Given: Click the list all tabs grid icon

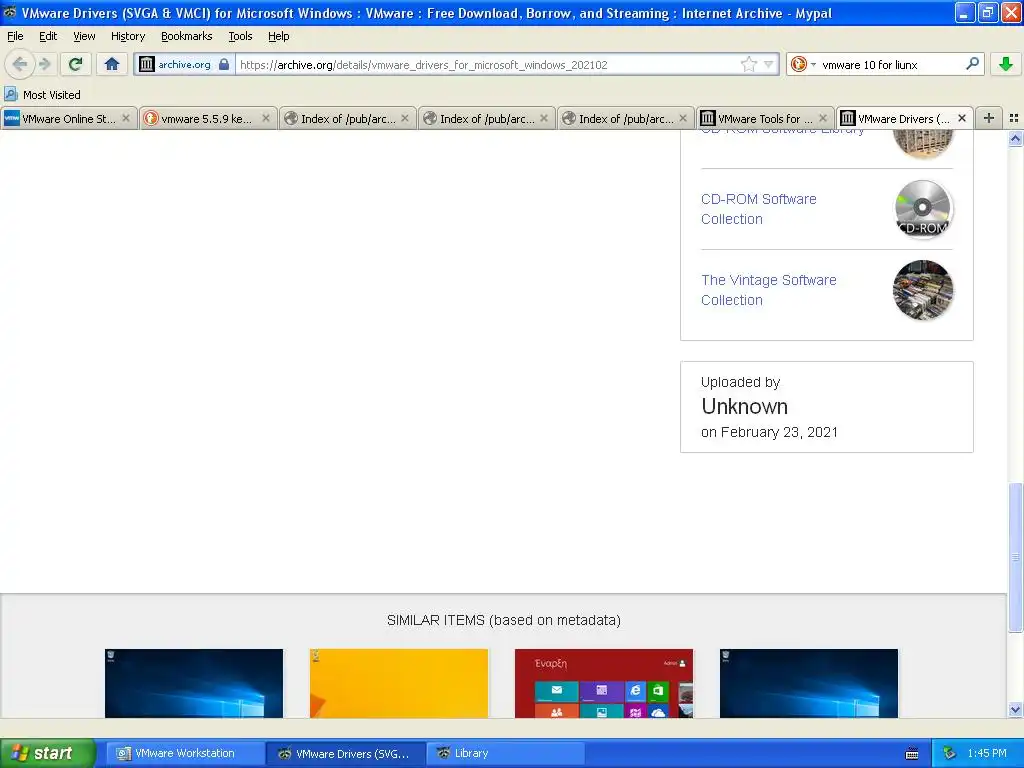Looking at the screenshot, I should tap(1014, 118).
